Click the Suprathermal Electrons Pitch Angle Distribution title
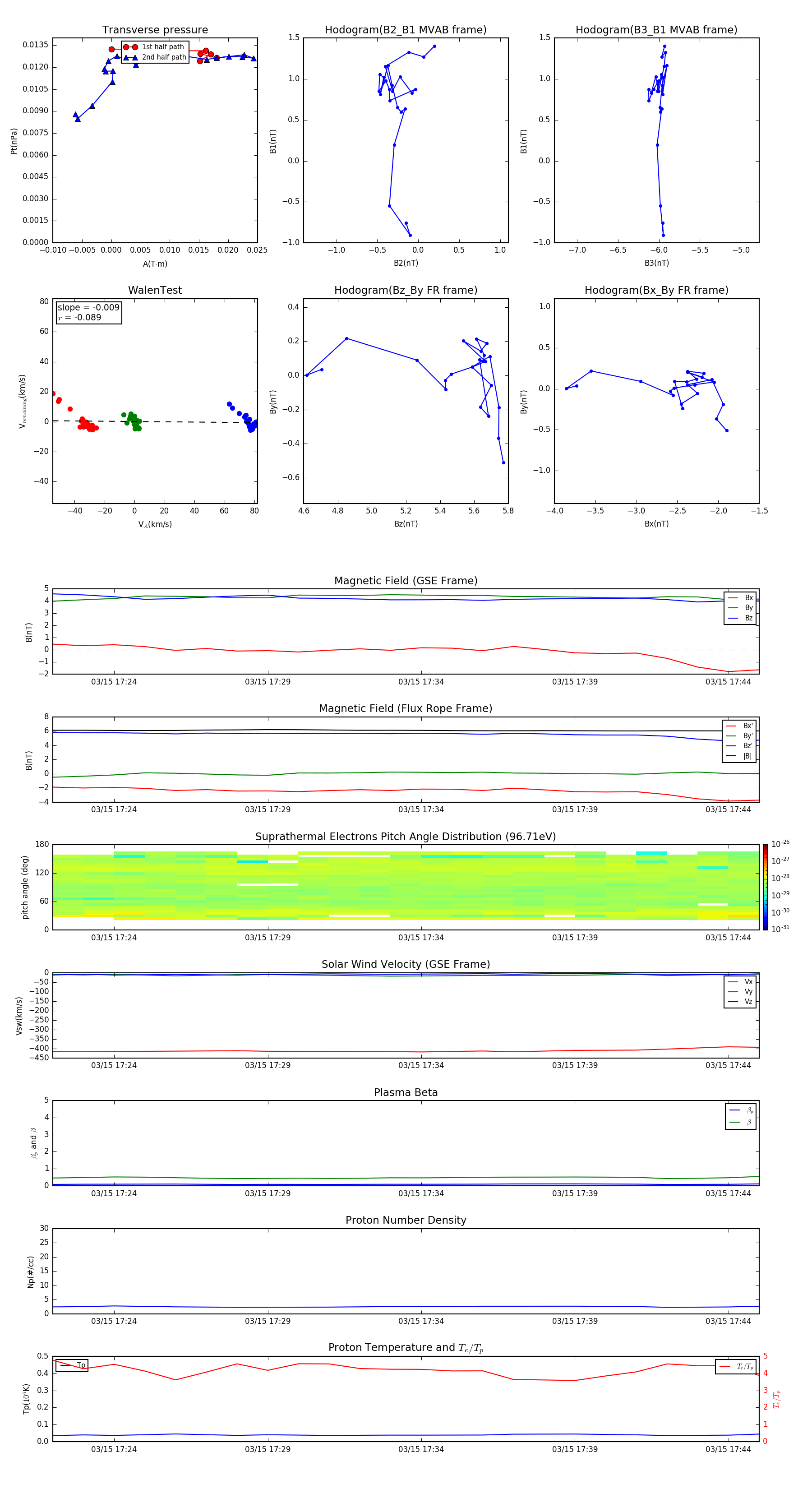 click(406, 837)
